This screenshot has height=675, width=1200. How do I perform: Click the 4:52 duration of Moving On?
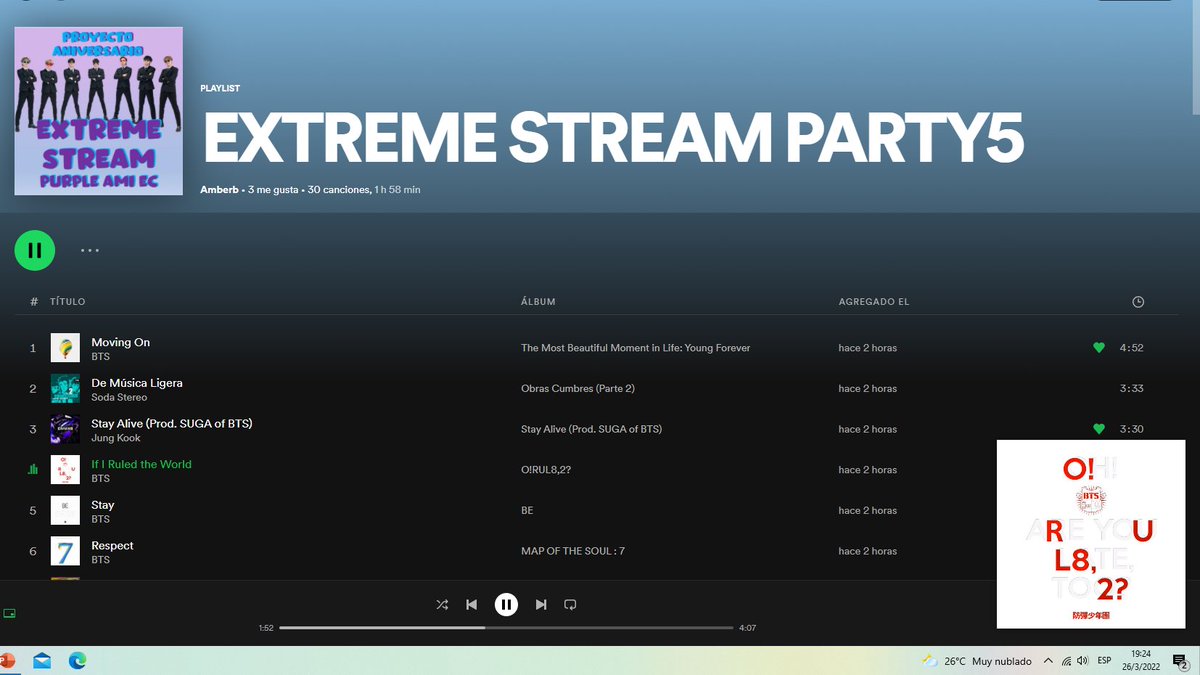tap(1131, 348)
